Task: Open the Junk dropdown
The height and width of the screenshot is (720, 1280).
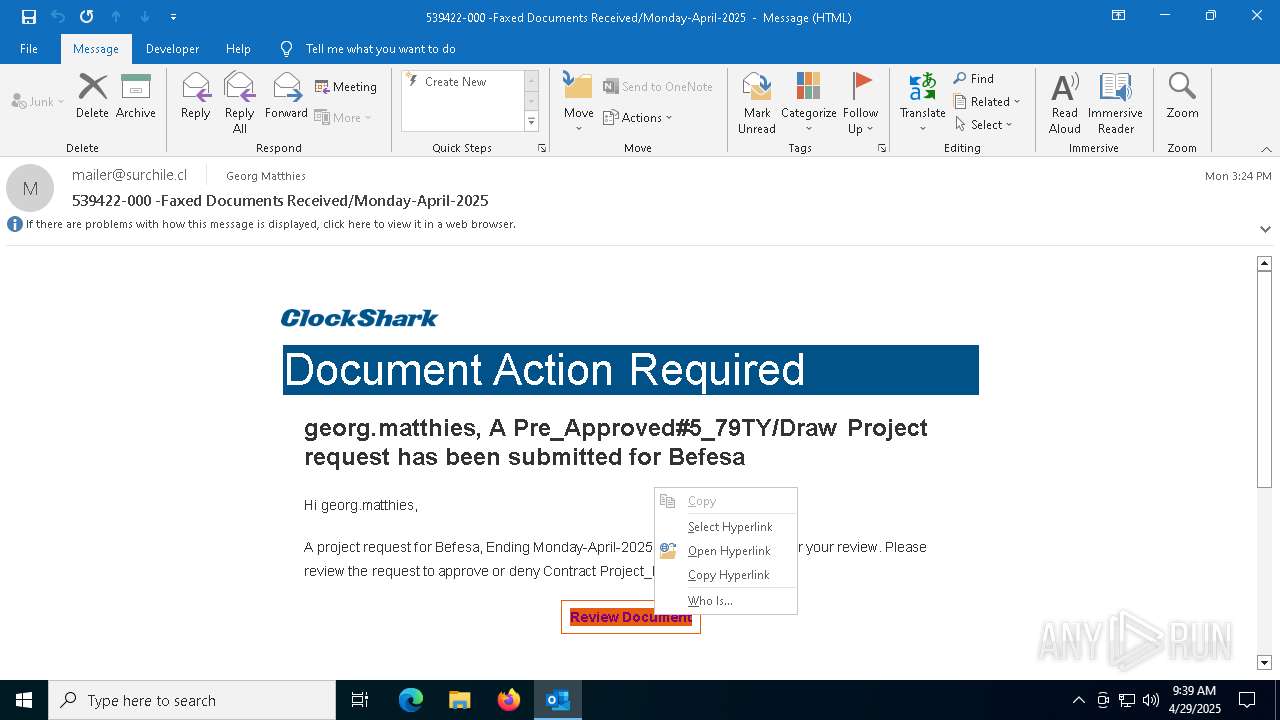Action: click(x=38, y=101)
